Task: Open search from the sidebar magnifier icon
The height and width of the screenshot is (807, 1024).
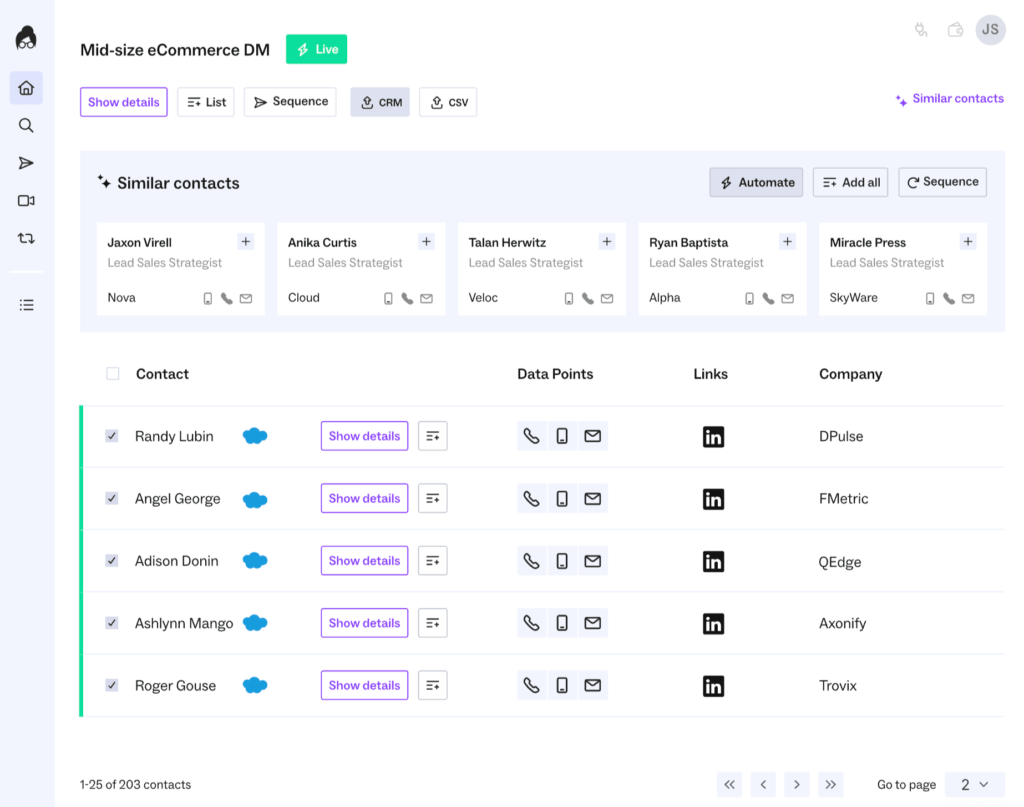Action: pos(26,125)
